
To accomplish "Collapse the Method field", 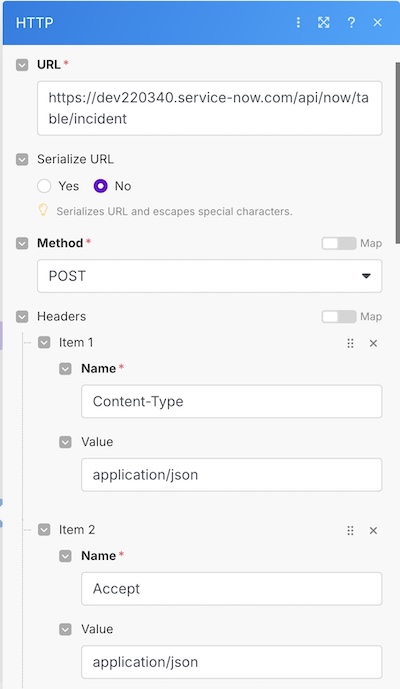I will [x=22, y=243].
